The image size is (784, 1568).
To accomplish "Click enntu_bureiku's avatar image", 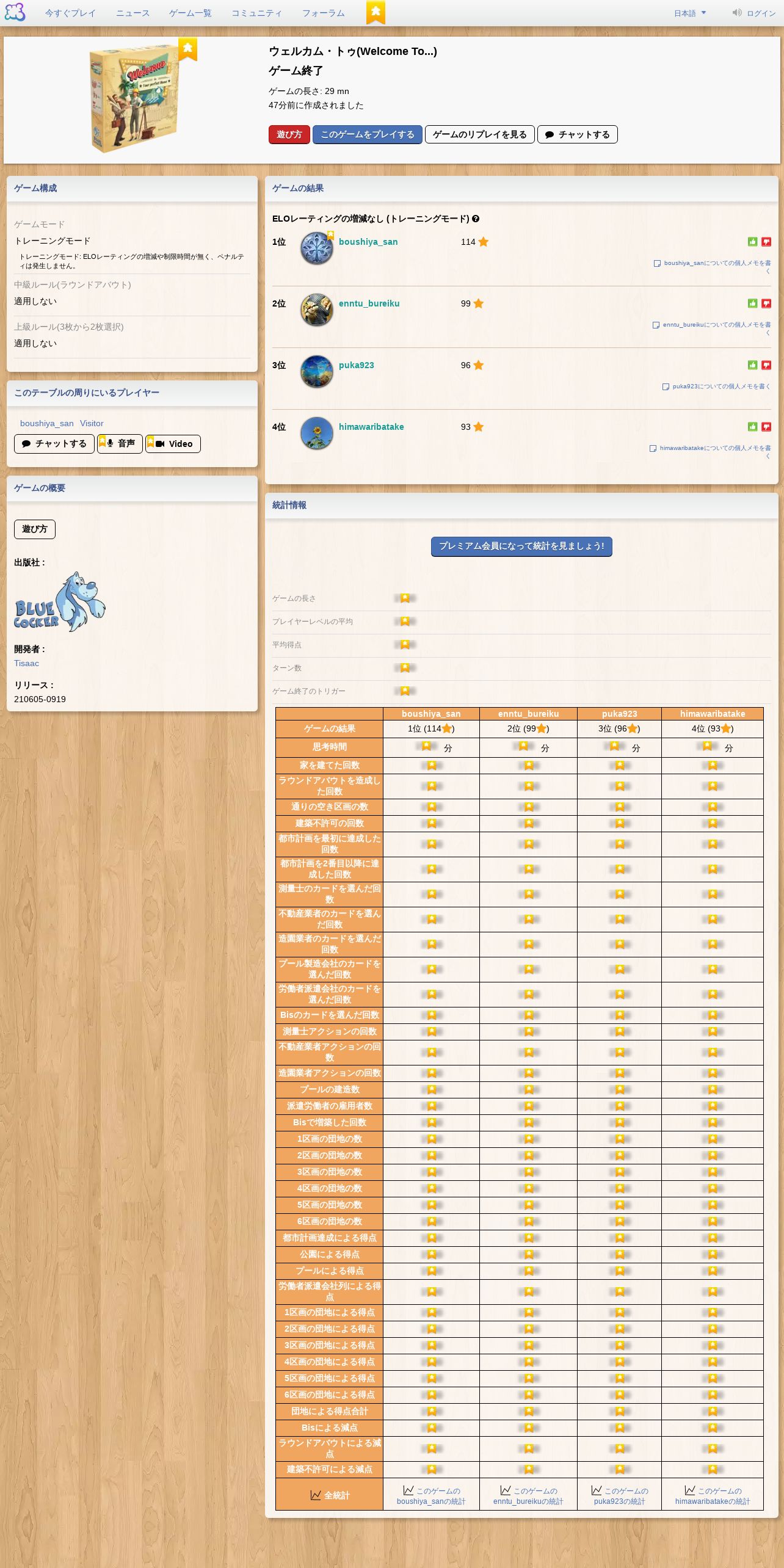I will point(317,310).
